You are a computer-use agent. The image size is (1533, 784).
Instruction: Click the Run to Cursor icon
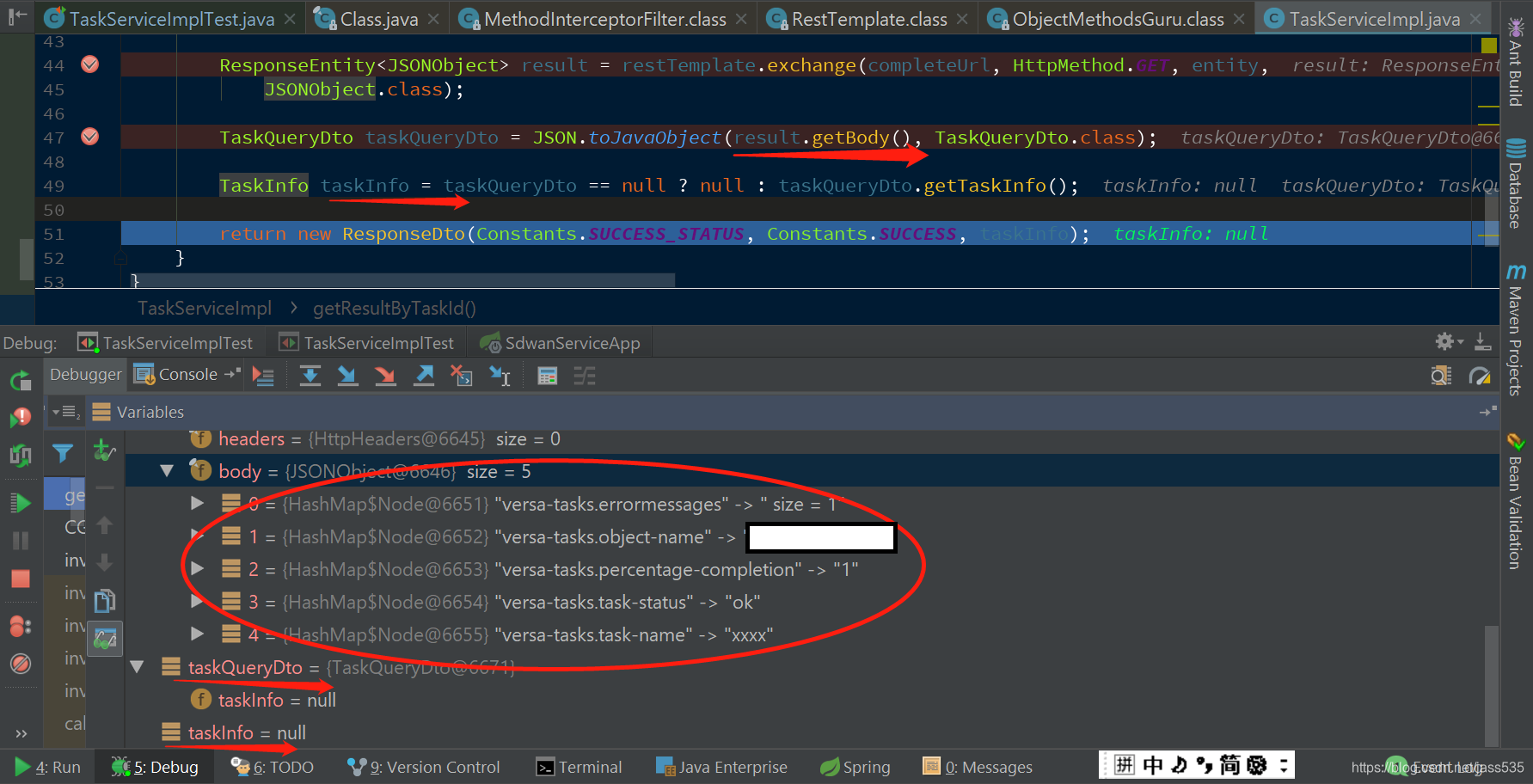[500, 375]
